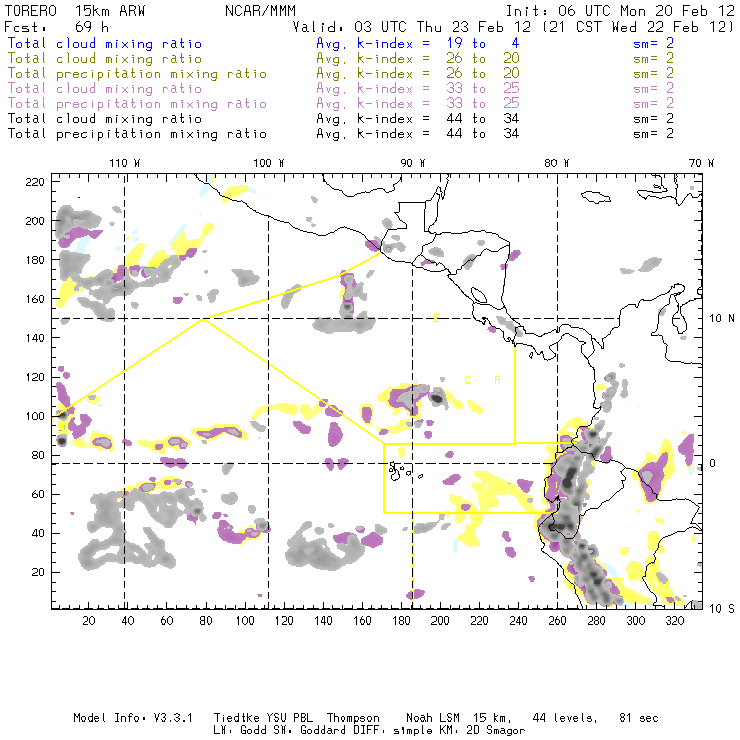Click the '44 levels,' text

(565, 718)
